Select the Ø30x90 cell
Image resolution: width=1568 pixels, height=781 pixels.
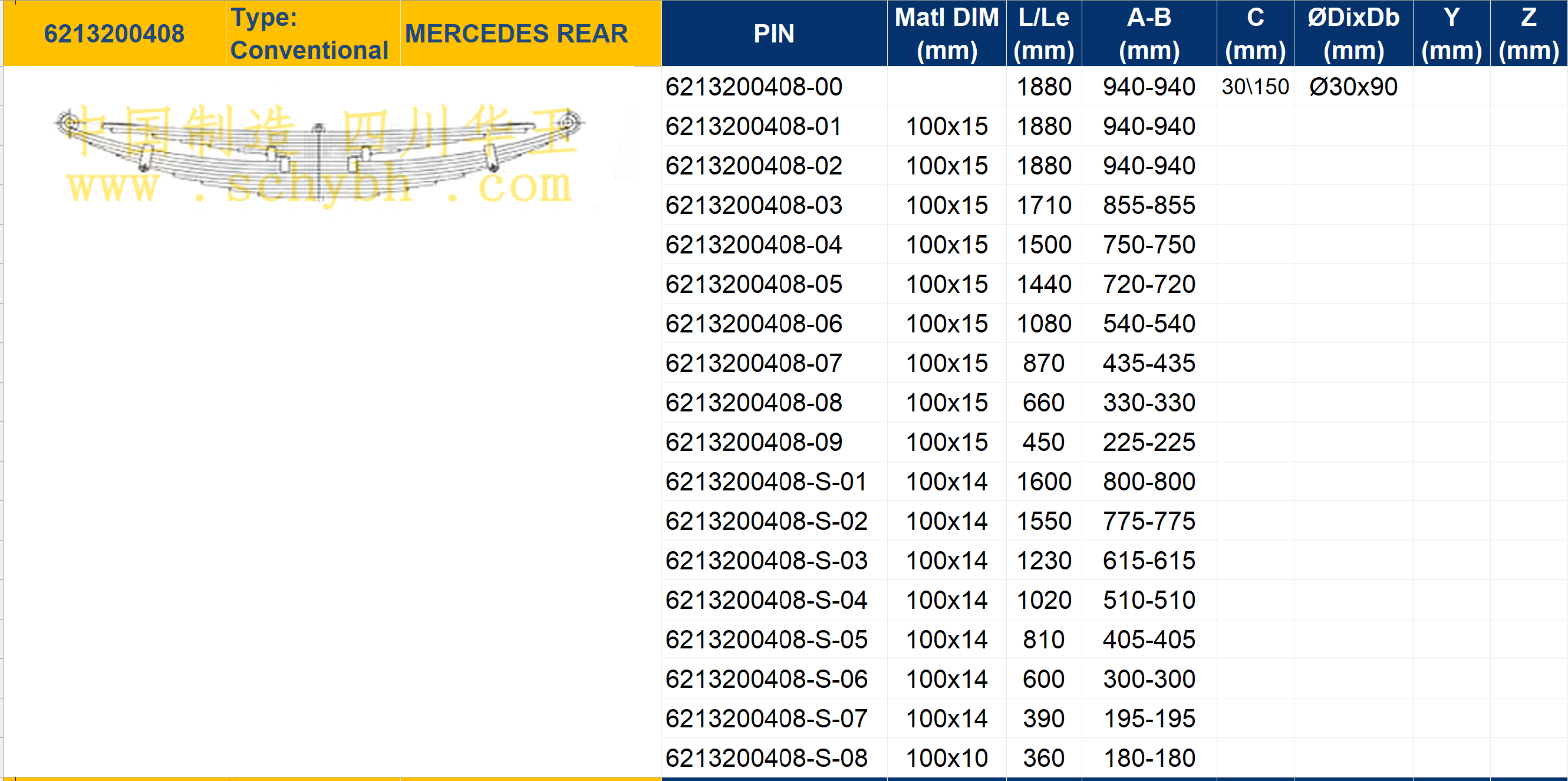click(x=1353, y=87)
